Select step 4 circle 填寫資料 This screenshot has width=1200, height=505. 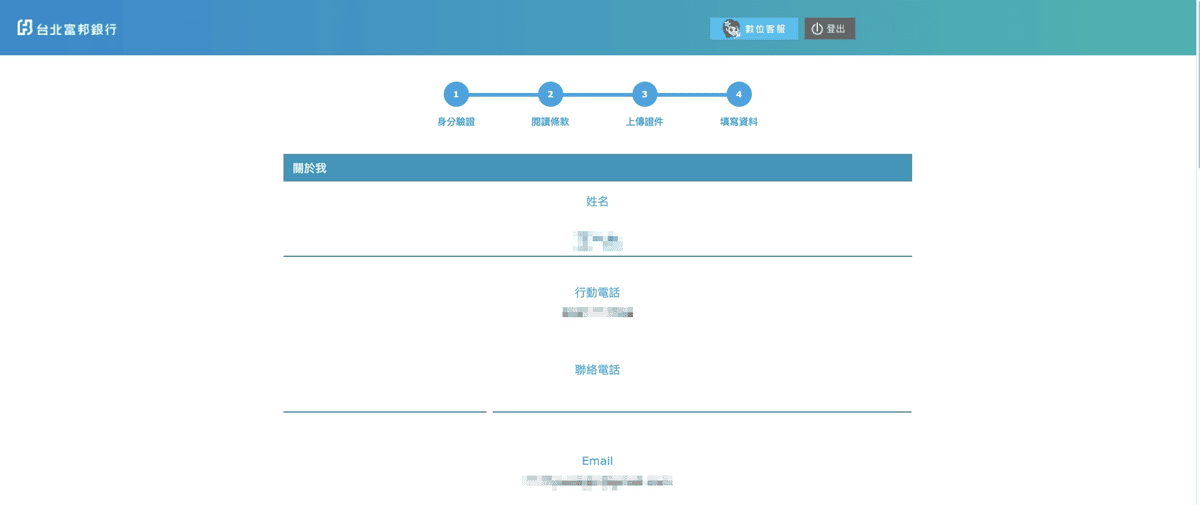739,94
